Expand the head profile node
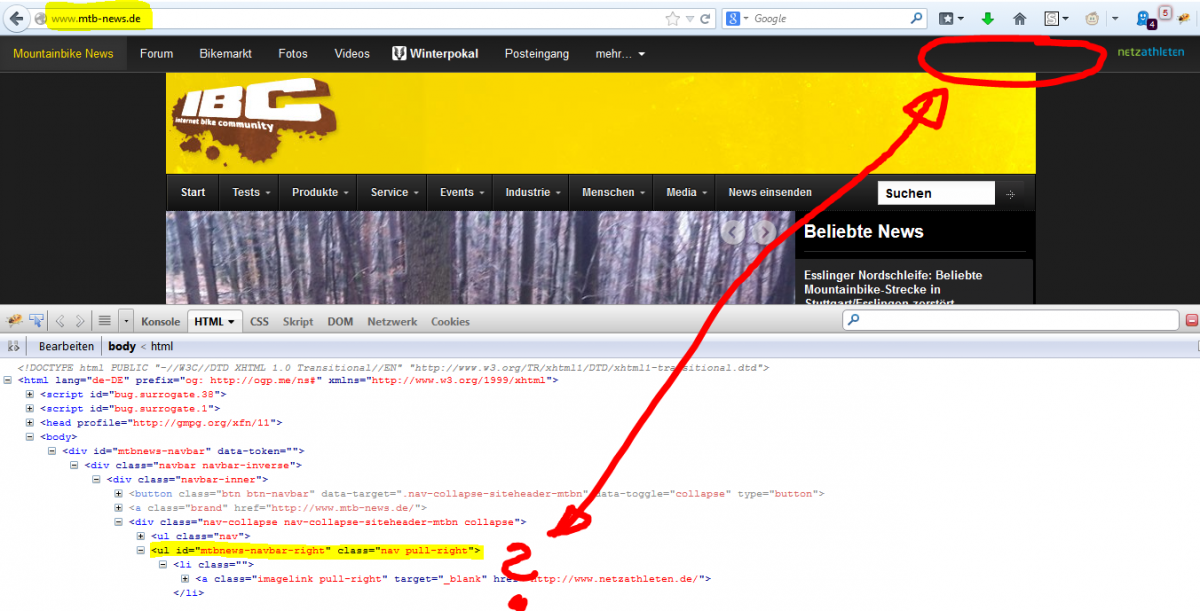The height and width of the screenshot is (611, 1200). point(30,423)
